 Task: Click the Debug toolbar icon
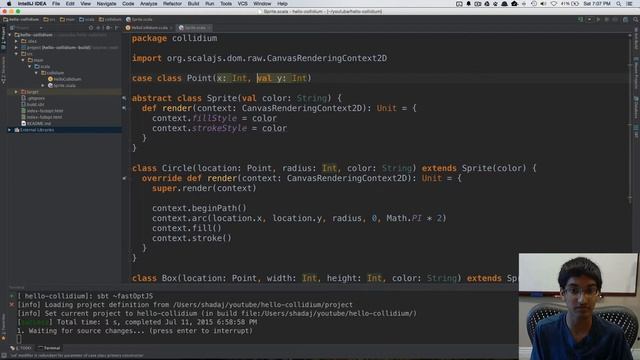click(607, 20)
